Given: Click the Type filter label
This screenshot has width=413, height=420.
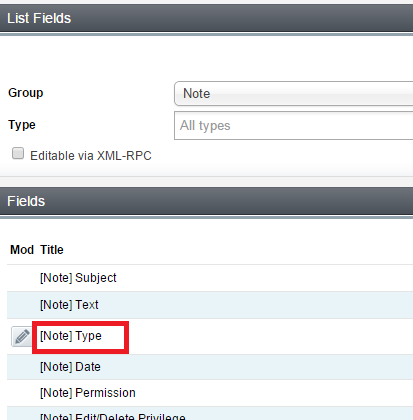Looking at the screenshot, I should pyautogui.click(x=22, y=125).
